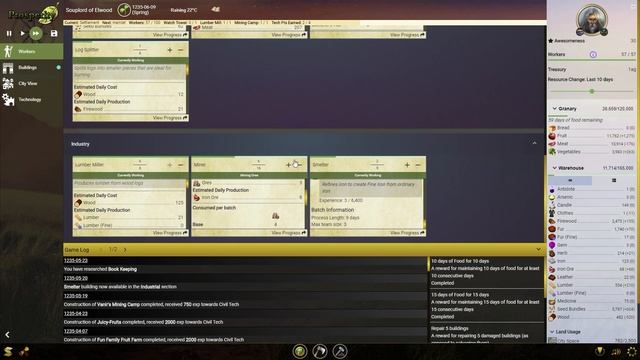640x360 pixels.
Task: Remove a worker from Log Splitter
Action: [180, 50]
